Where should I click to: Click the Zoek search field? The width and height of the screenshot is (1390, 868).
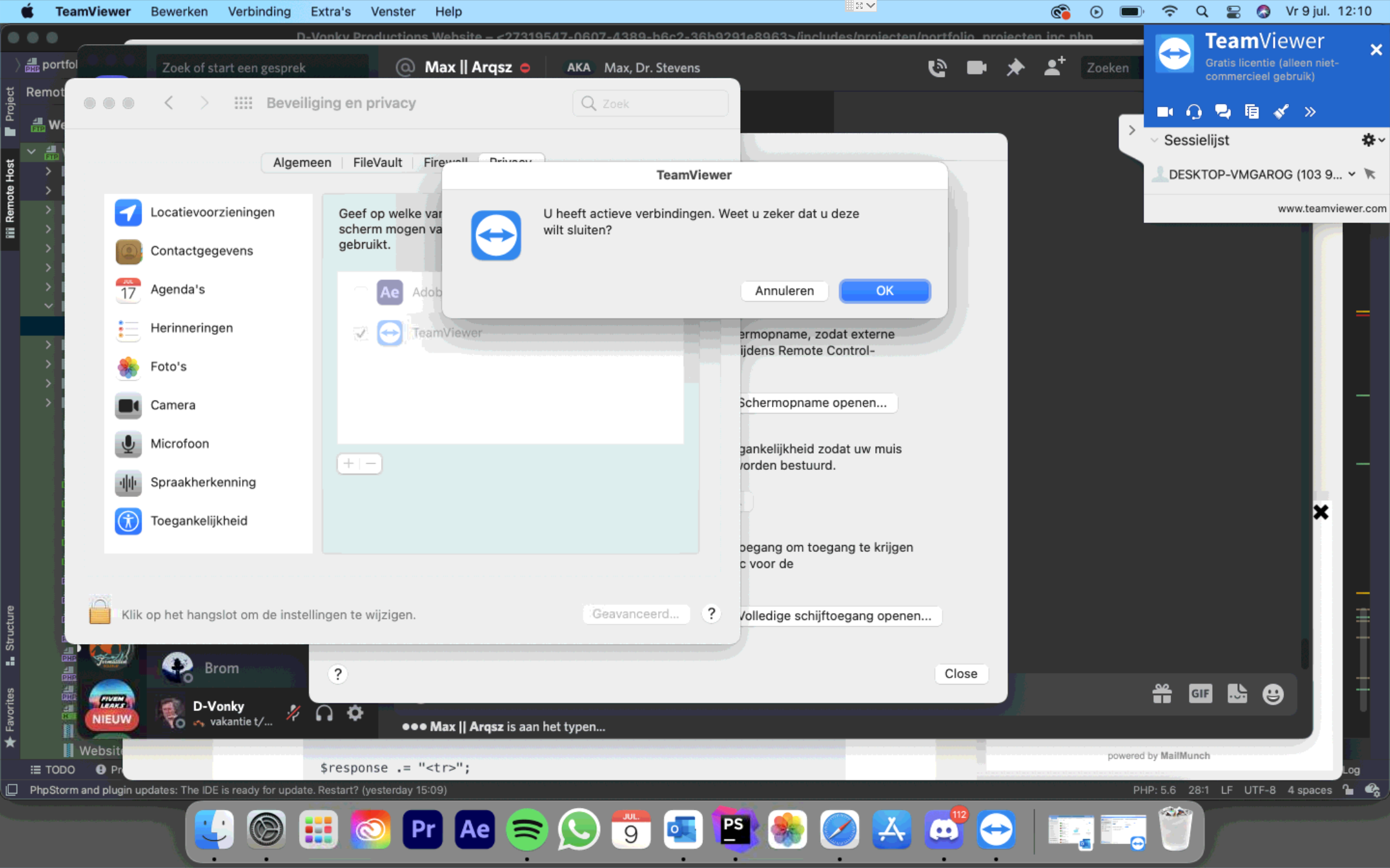point(651,103)
